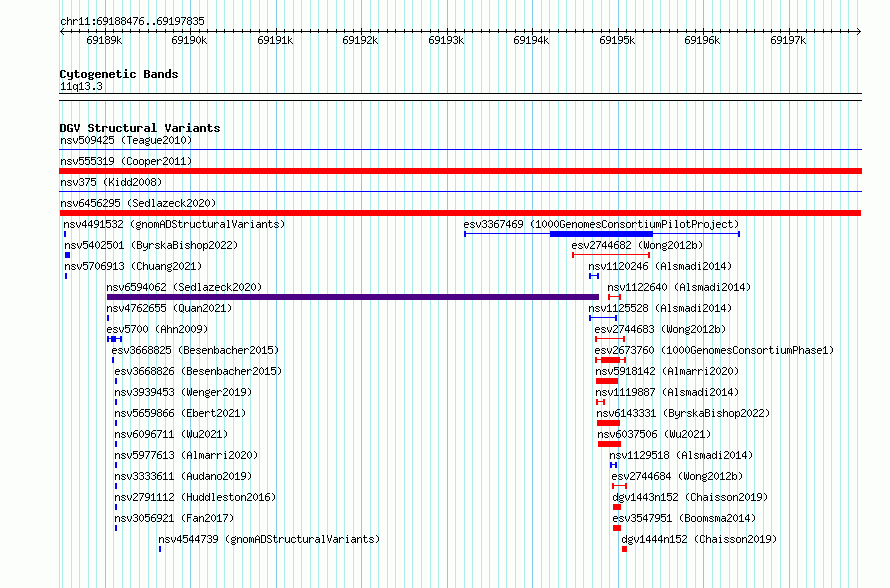Click nsv1120246 (Alsmadi2014) label
Screen dimensions: 890x588
[660, 266]
